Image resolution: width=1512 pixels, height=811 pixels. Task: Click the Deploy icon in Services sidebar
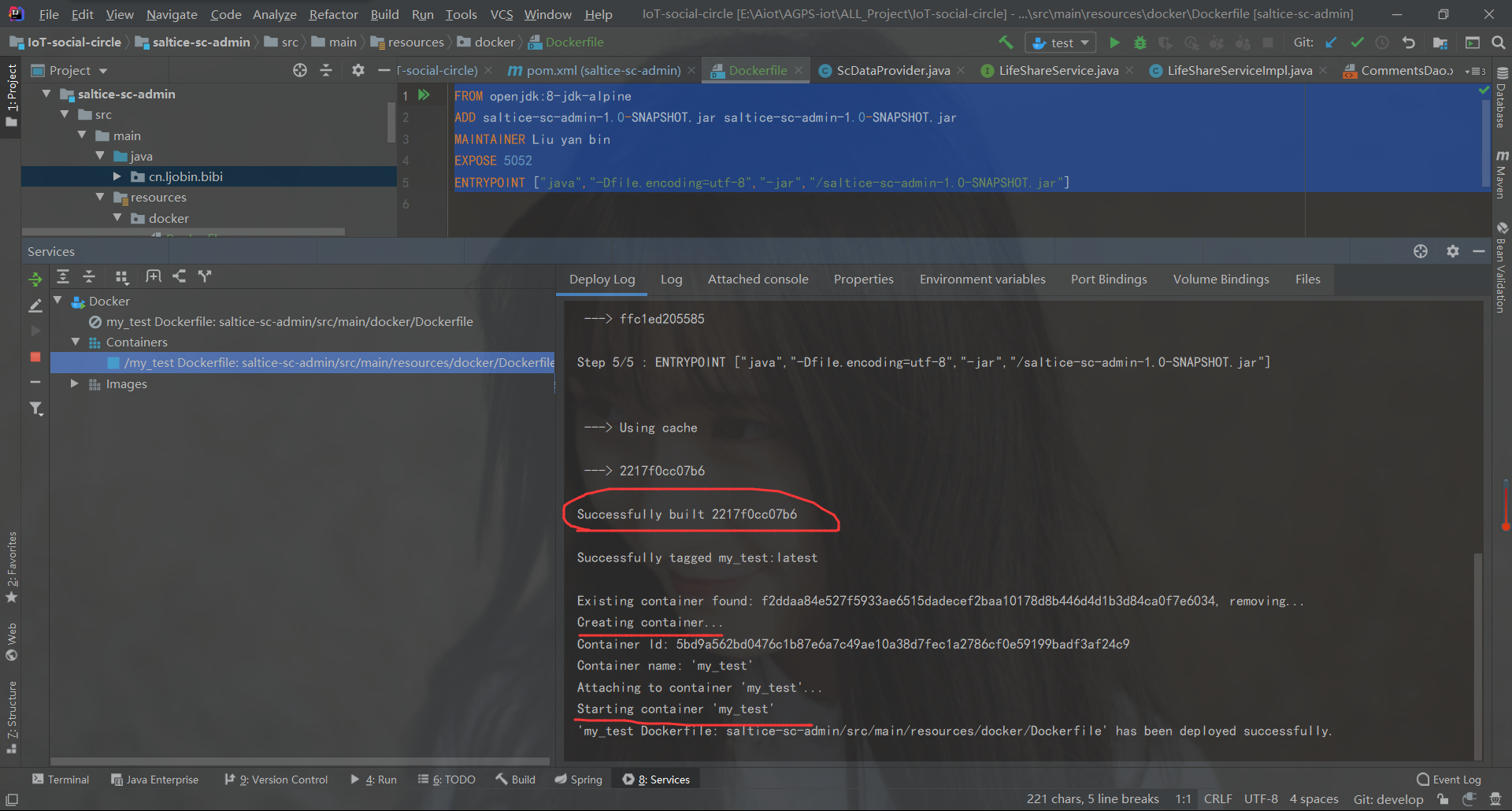click(35, 279)
